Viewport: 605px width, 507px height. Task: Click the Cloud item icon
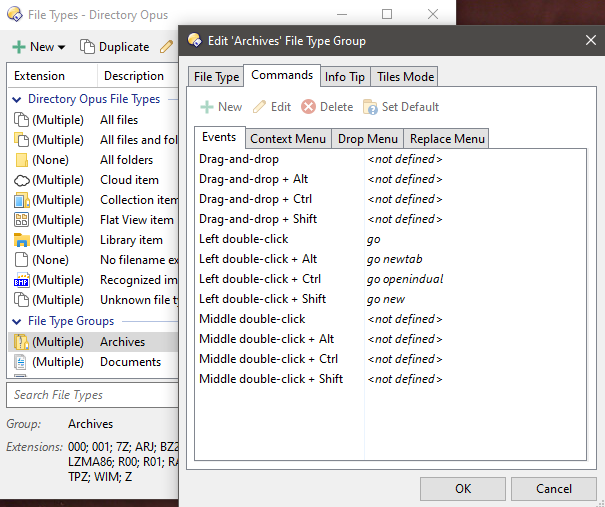click(22, 180)
